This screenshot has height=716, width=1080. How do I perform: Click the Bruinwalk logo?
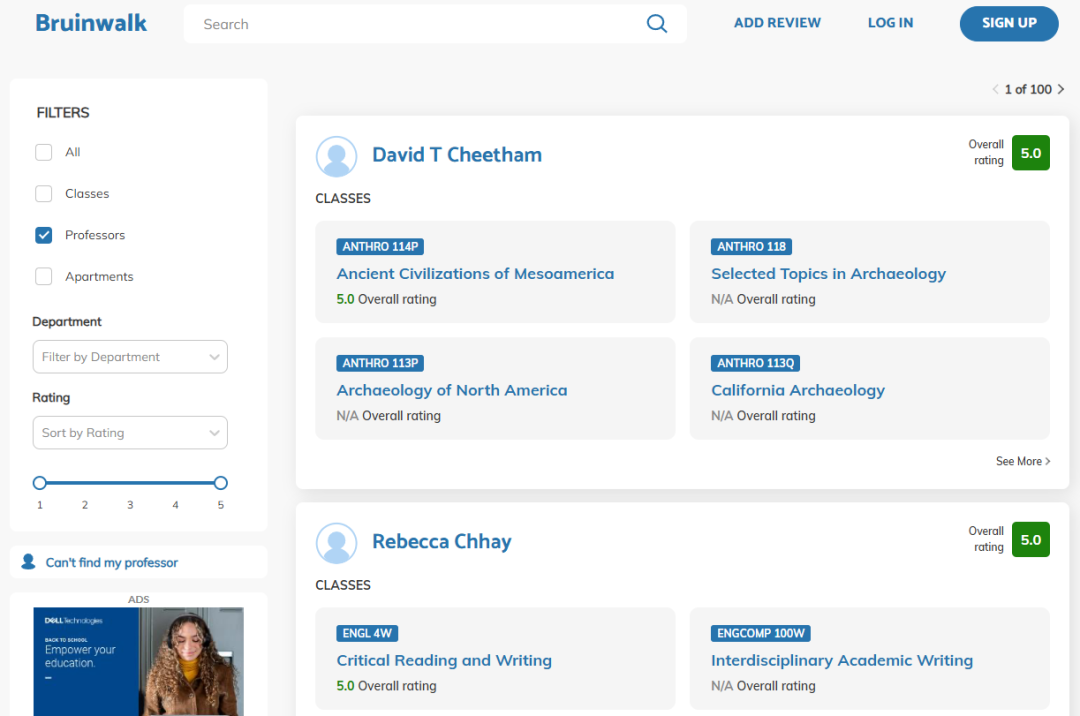(x=91, y=23)
